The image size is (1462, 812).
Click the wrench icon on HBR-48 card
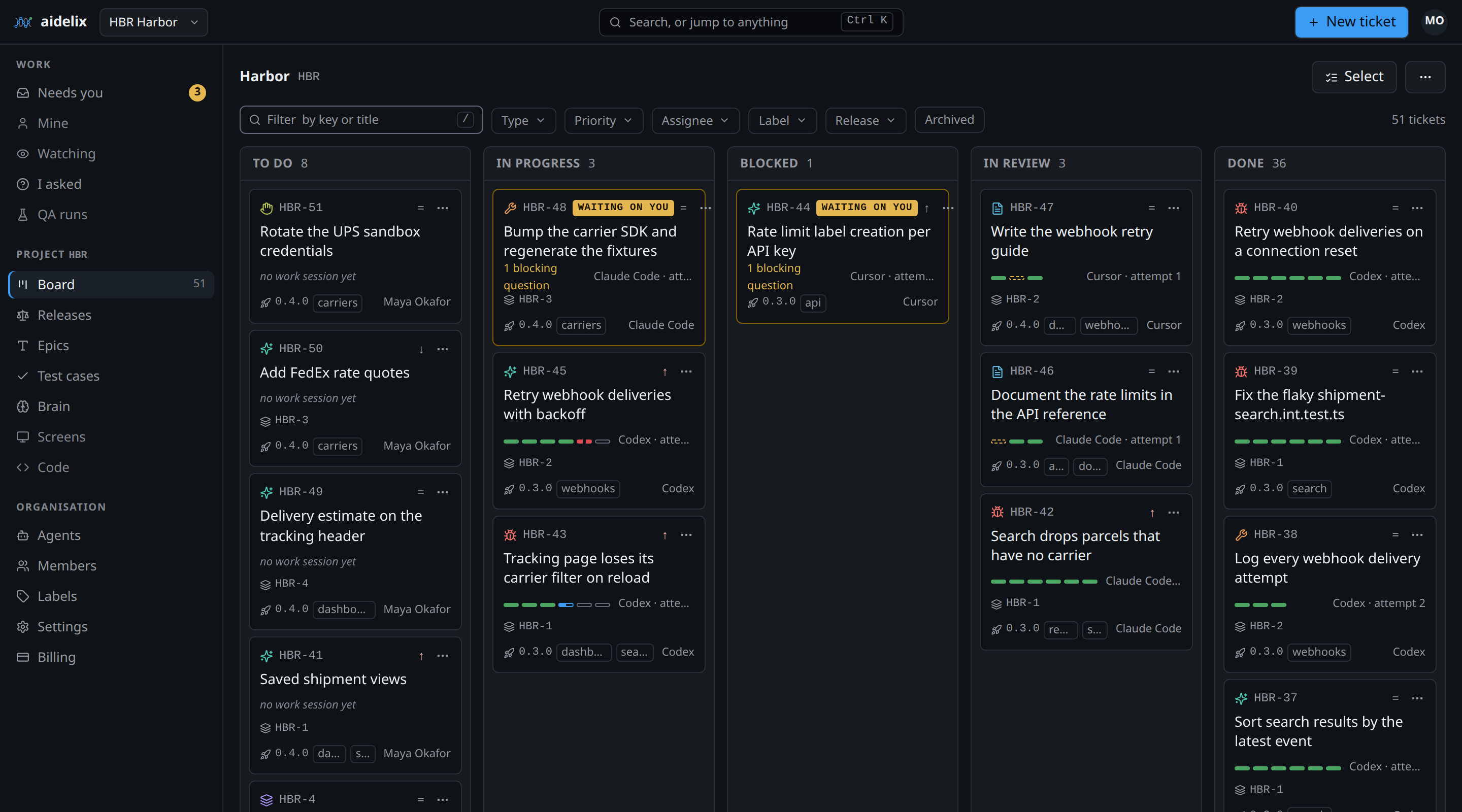pyautogui.click(x=510, y=208)
